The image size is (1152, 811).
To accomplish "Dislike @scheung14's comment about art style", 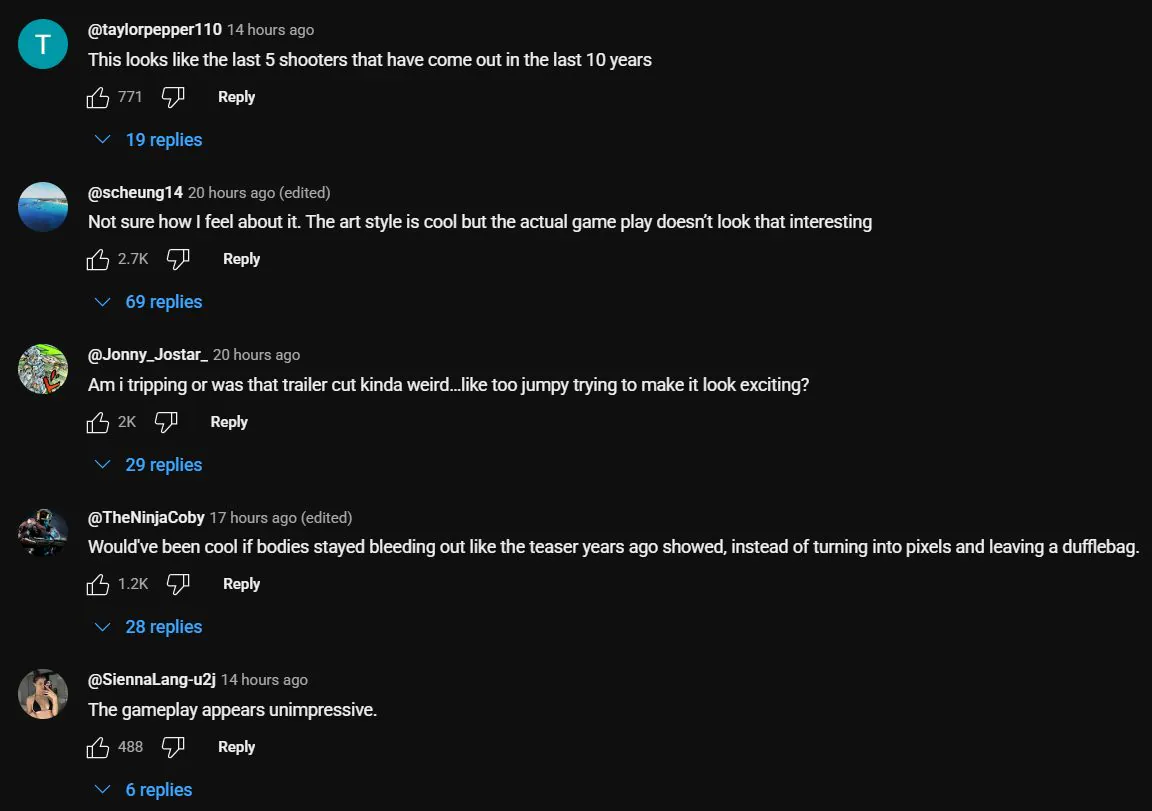I will click(x=178, y=259).
